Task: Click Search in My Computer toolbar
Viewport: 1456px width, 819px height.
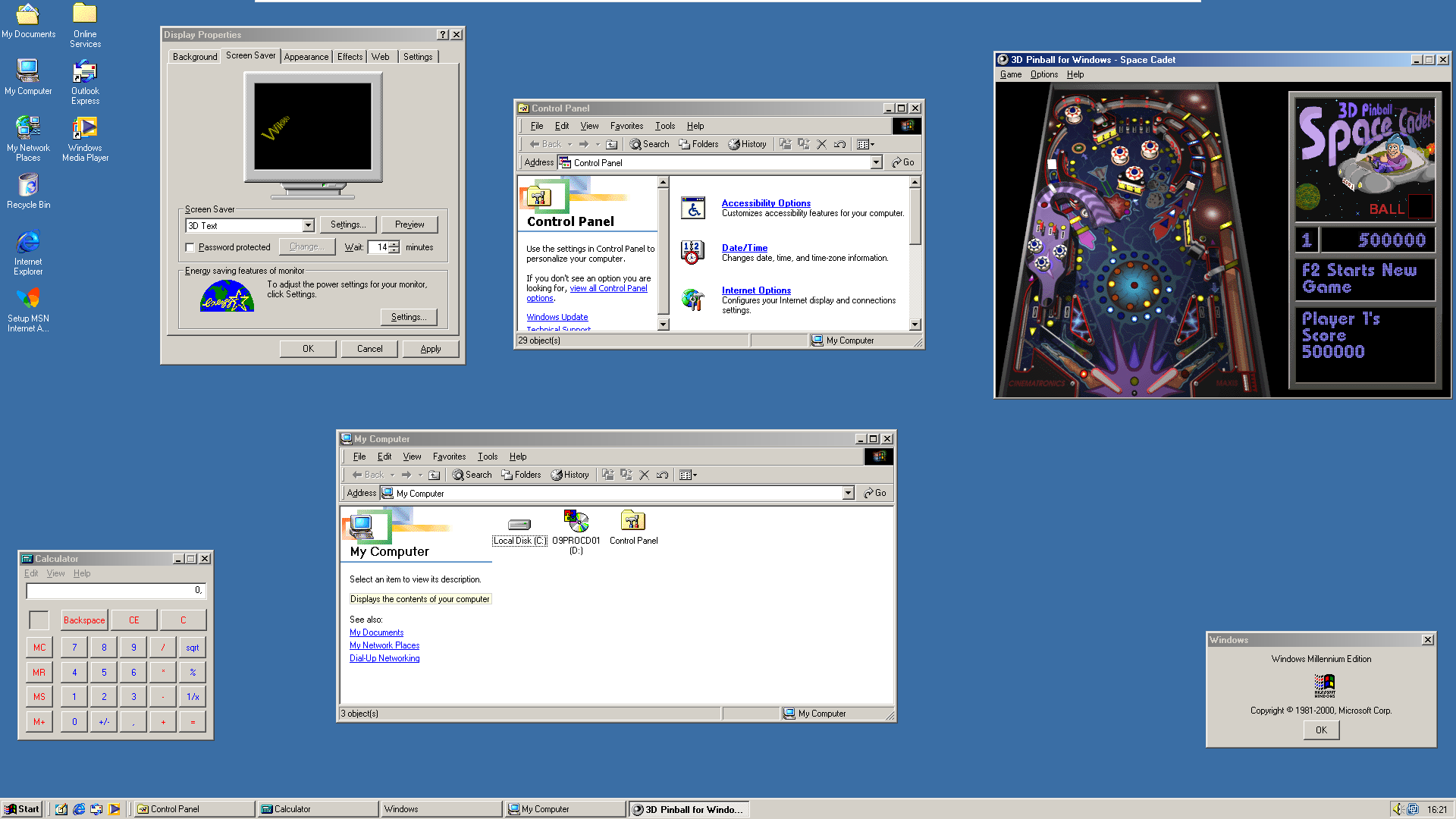Action: (x=472, y=475)
